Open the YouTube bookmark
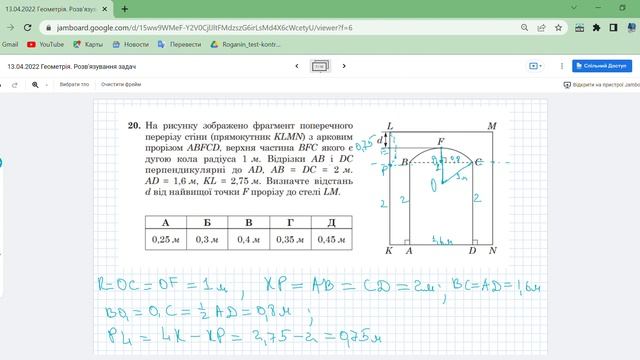The width and height of the screenshot is (640, 360). click(45, 44)
